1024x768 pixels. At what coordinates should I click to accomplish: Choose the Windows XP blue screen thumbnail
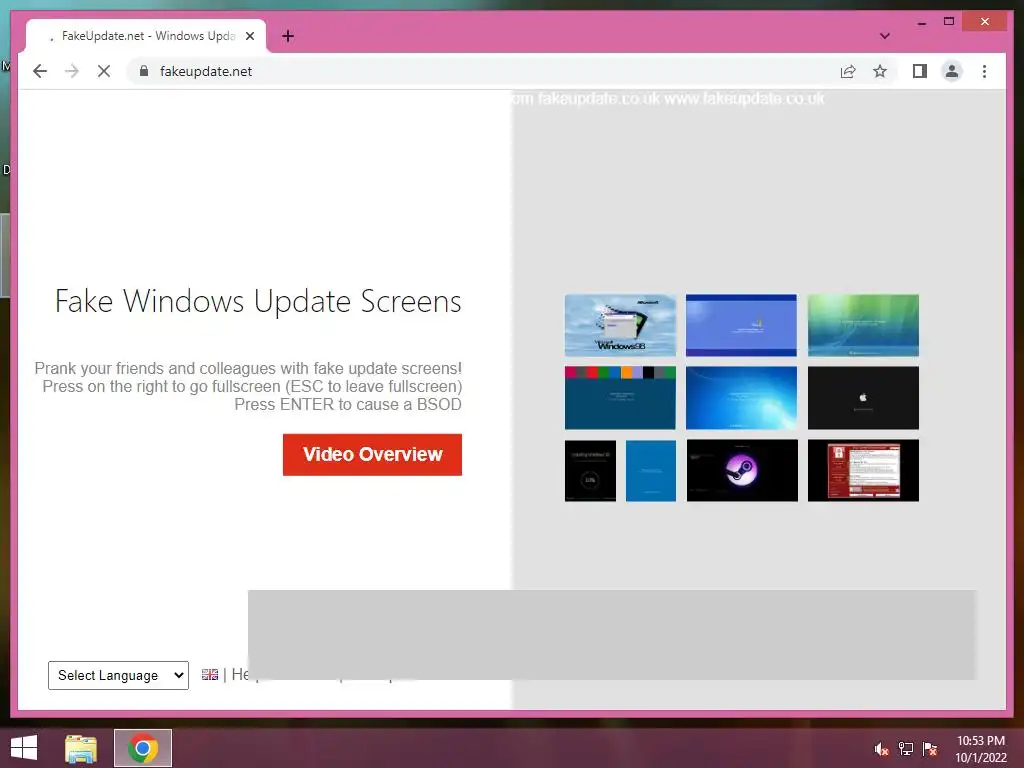[x=741, y=325]
